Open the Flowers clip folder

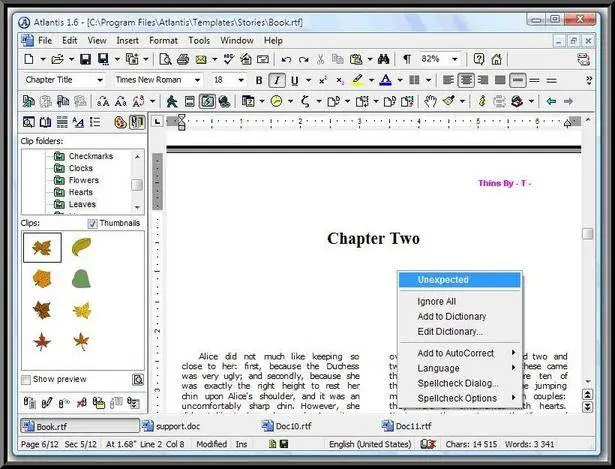[84, 180]
